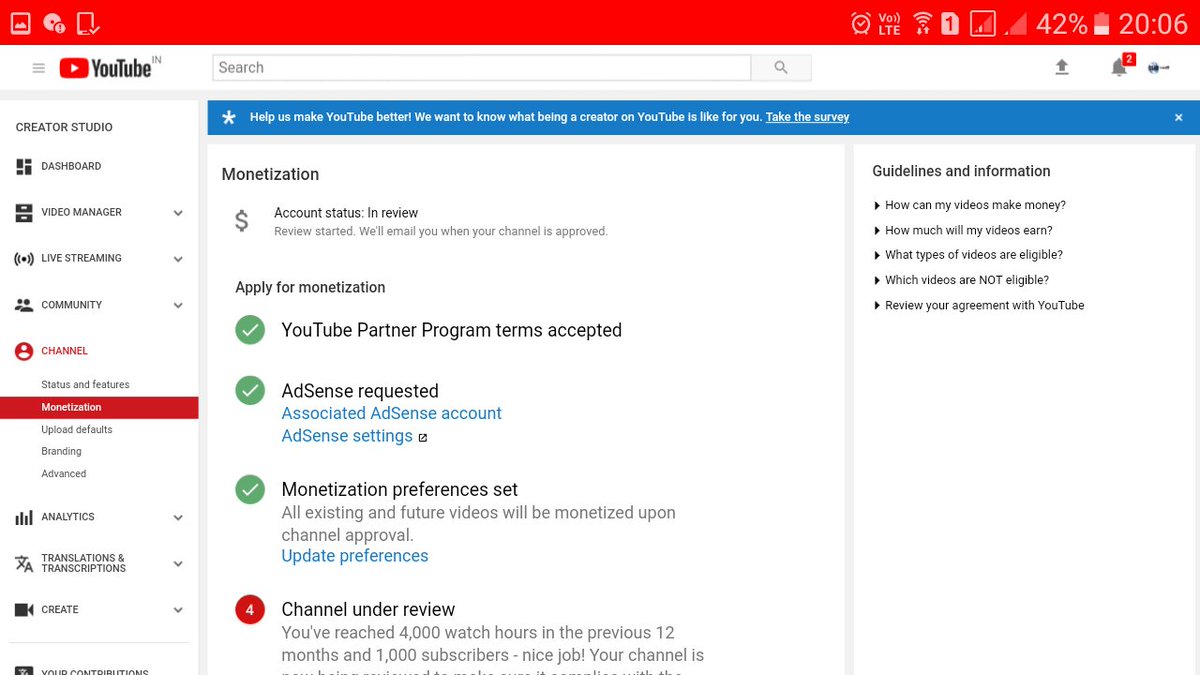Click the 'Take the survey' link
The width and height of the screenshot is (1200, 675).
(807, 117)
